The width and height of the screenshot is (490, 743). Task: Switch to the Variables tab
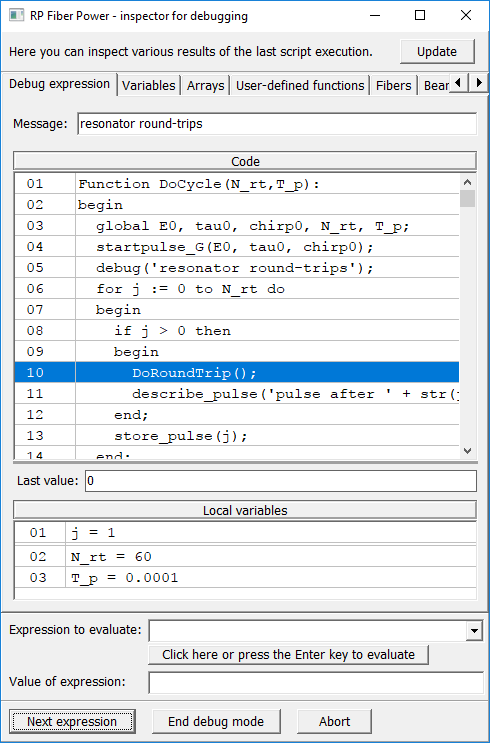pos(149,86)
